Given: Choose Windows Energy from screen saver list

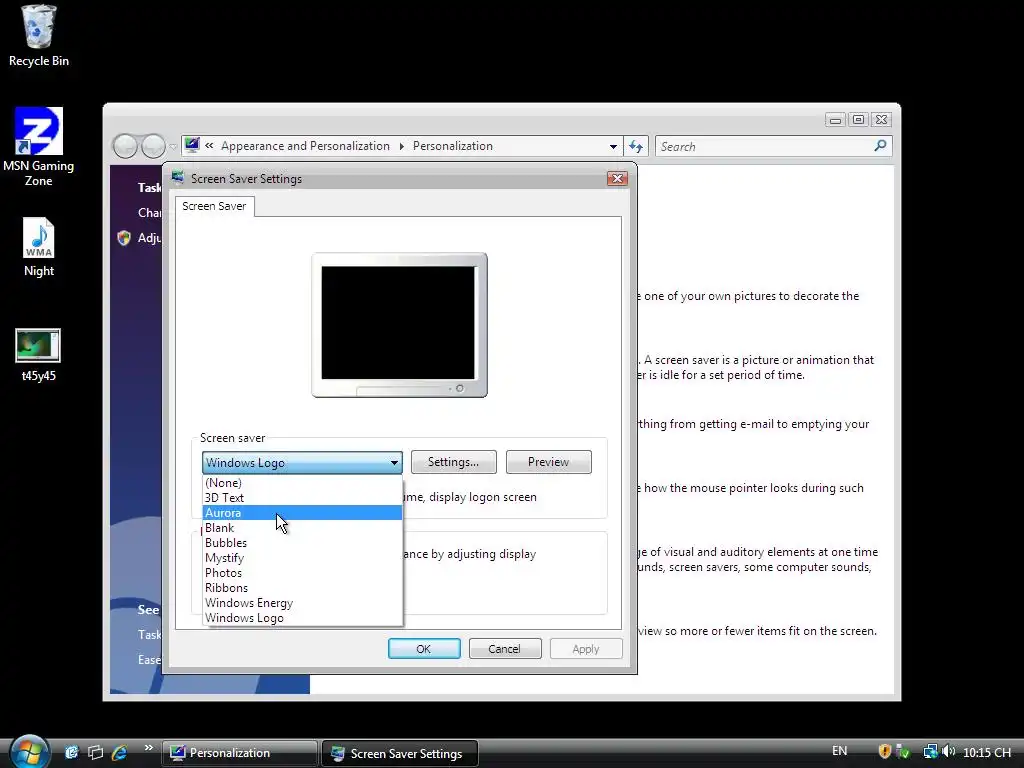Looking at the screenshot, I should tap(302, 603).
